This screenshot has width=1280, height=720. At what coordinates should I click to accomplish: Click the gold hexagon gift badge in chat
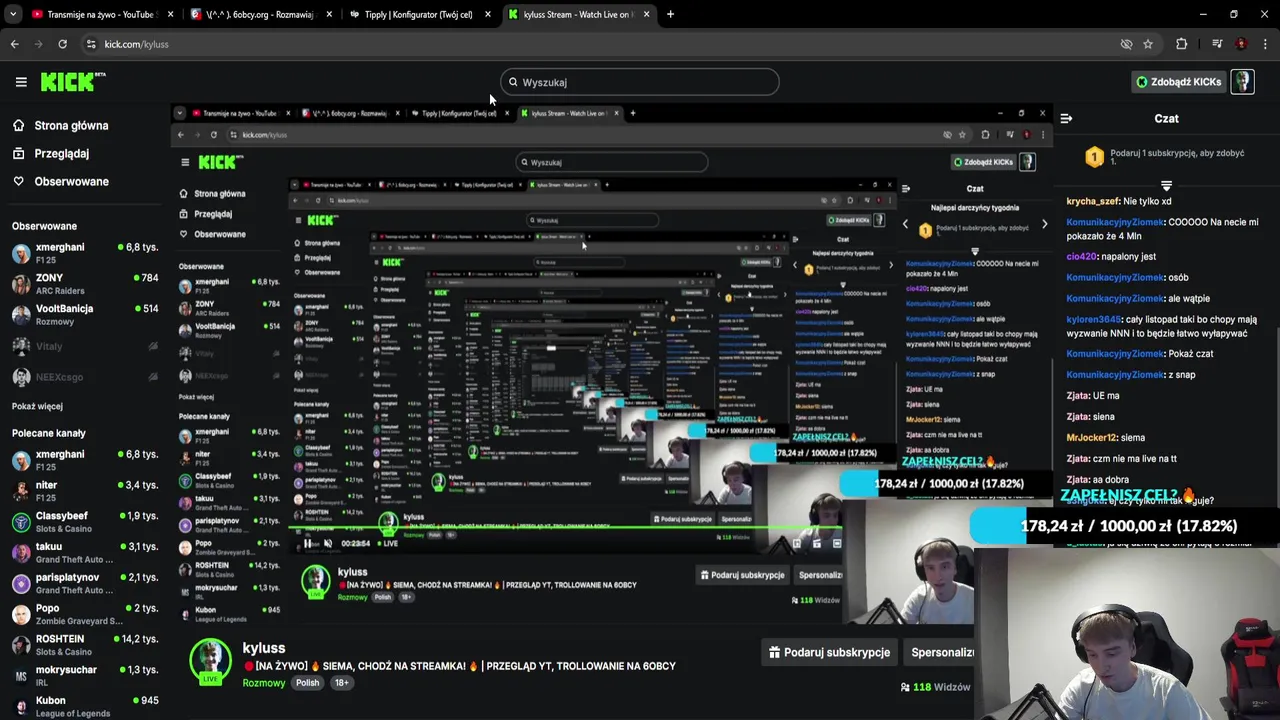(x=1094, y=157)
